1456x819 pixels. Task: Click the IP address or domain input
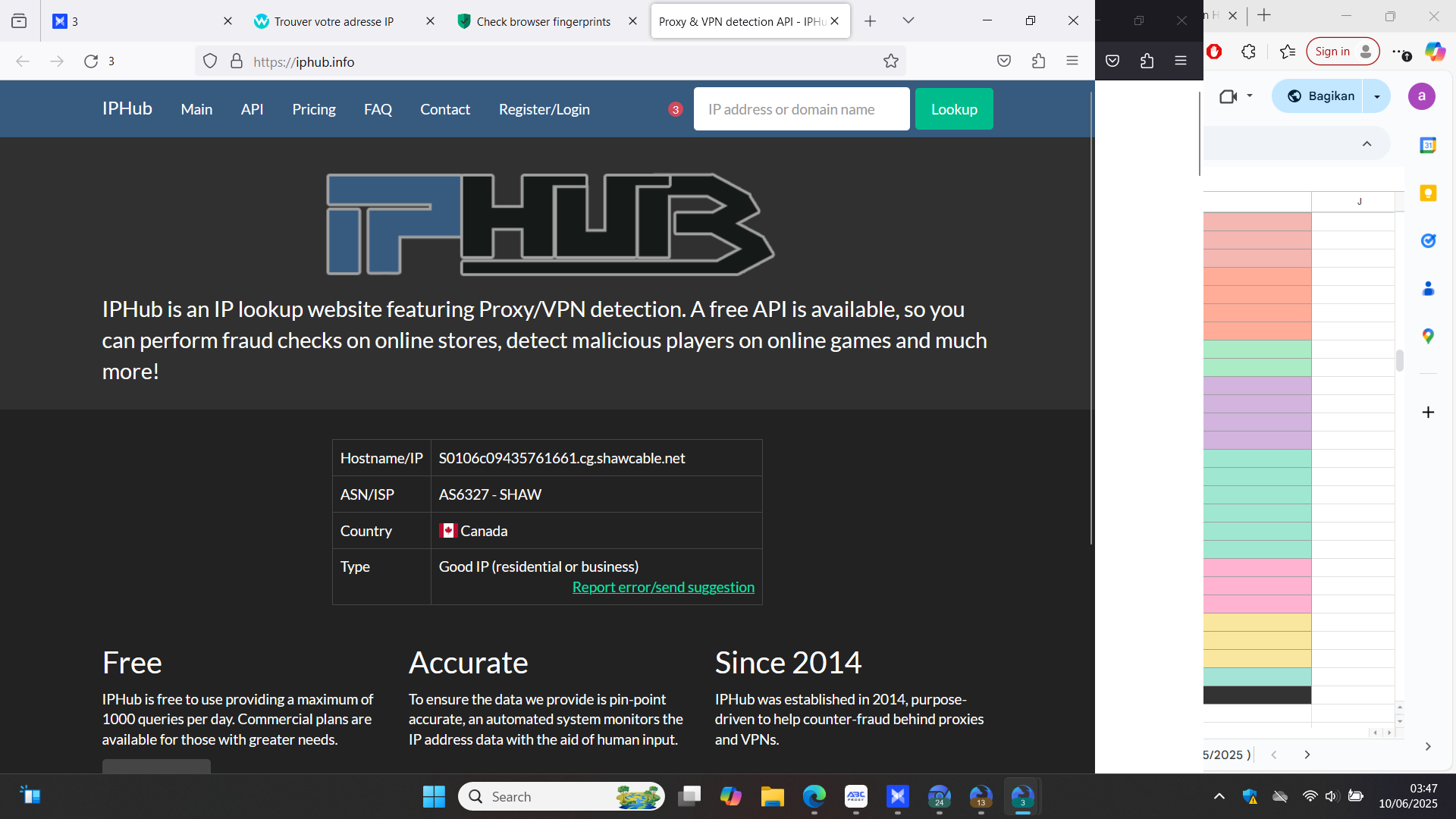[801, 109]
